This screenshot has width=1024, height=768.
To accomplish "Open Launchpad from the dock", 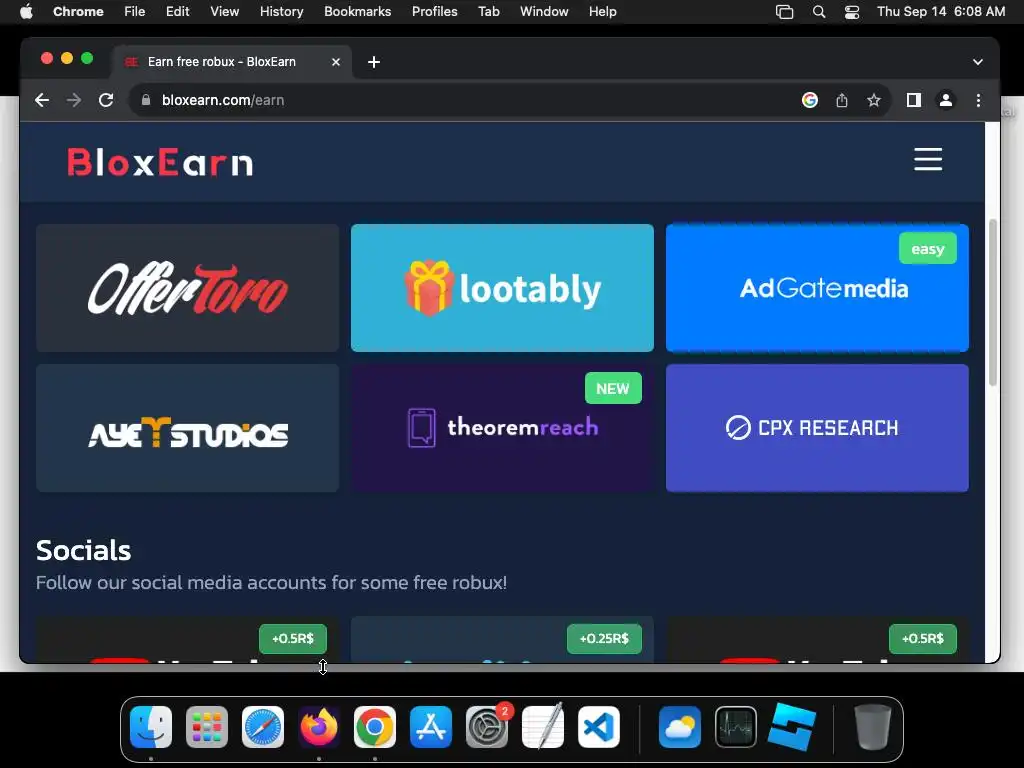I will tap(207, 727).
